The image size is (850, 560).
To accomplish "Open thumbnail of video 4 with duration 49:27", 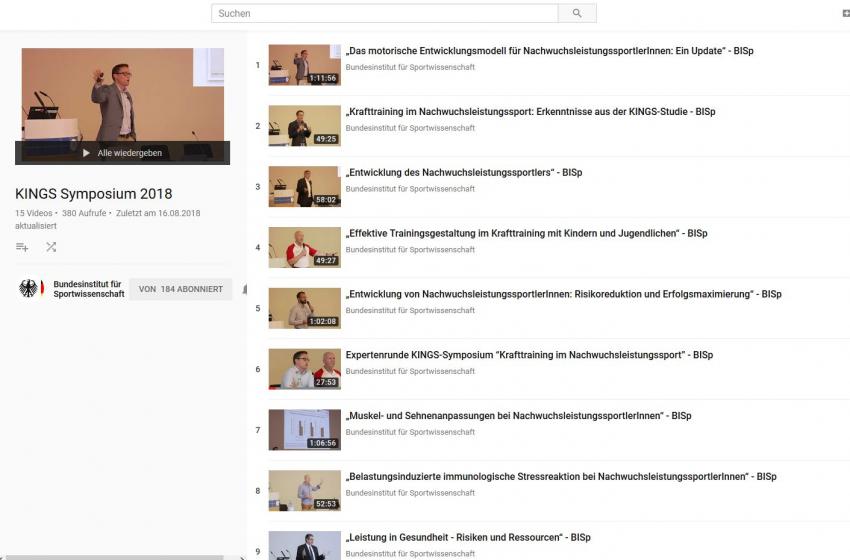I will [x=304, y=247].
